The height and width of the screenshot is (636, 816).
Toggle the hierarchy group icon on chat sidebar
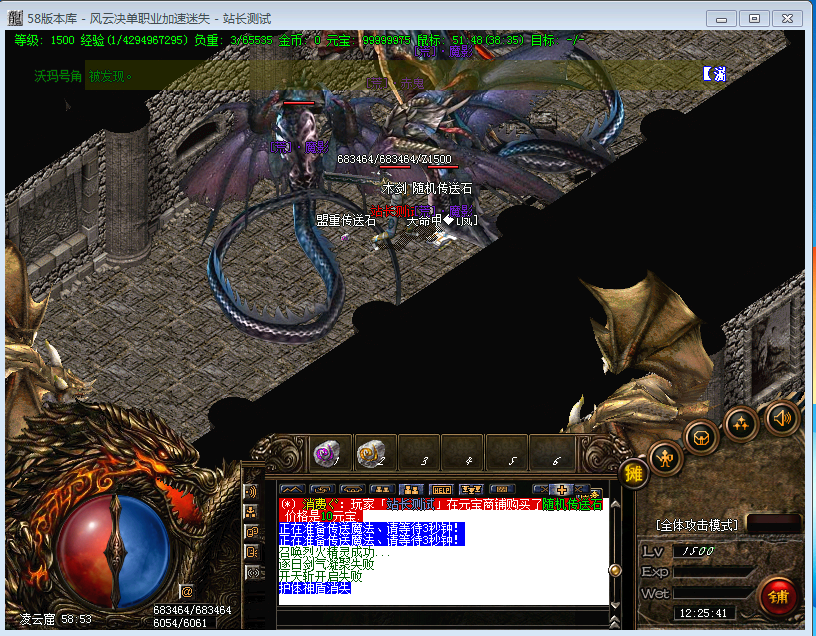point(252,512)
